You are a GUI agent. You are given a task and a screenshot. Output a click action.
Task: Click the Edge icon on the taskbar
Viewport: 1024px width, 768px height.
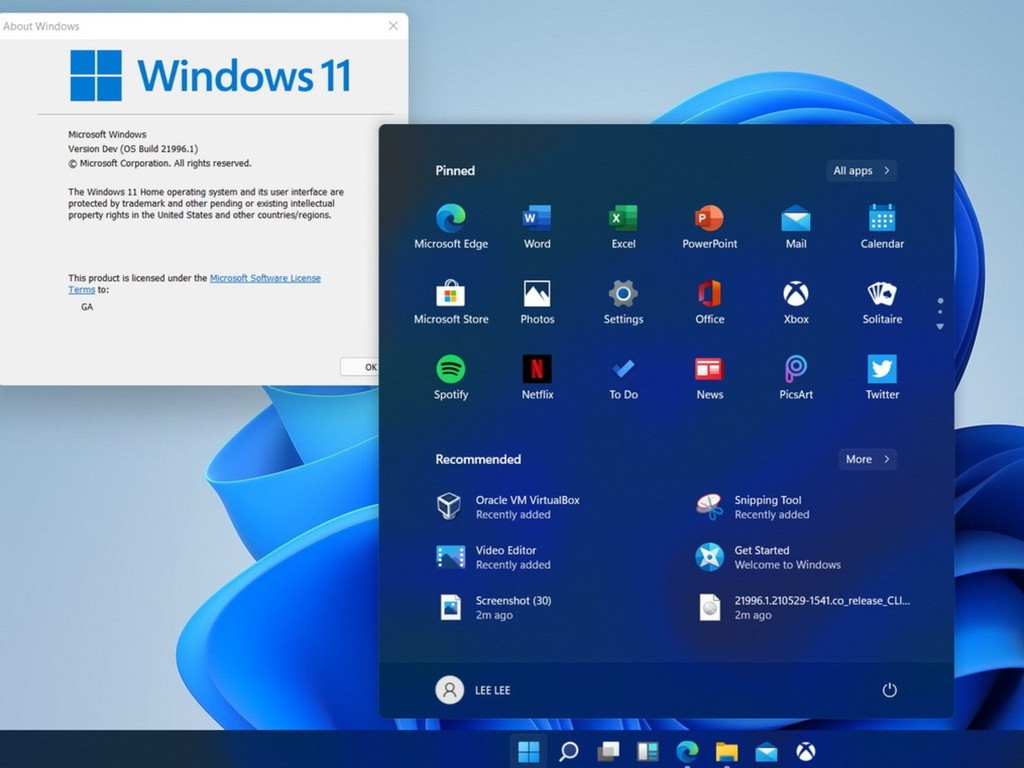point(687,751)
